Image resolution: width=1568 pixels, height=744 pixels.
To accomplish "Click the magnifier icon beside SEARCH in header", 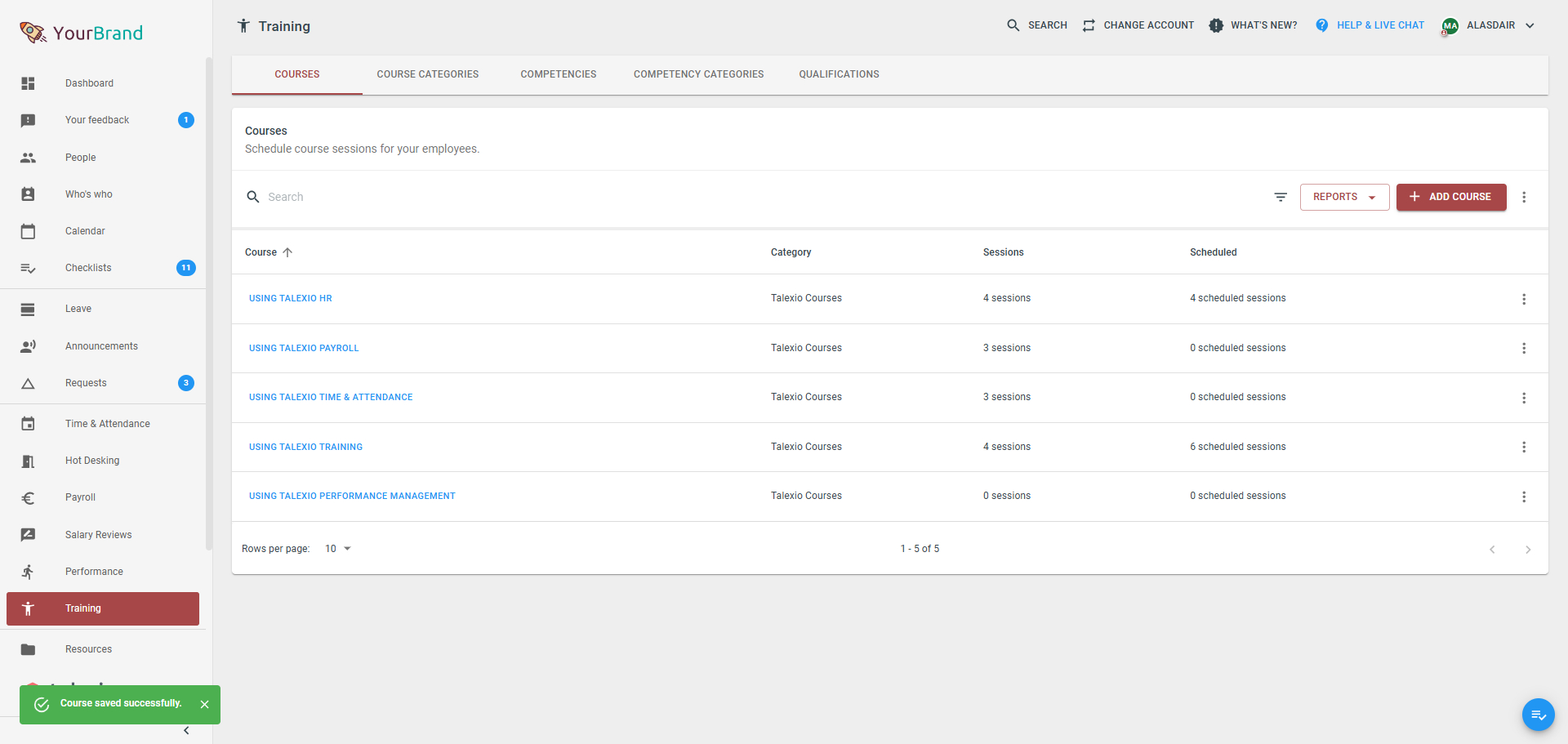I will tap(1013, 25).
